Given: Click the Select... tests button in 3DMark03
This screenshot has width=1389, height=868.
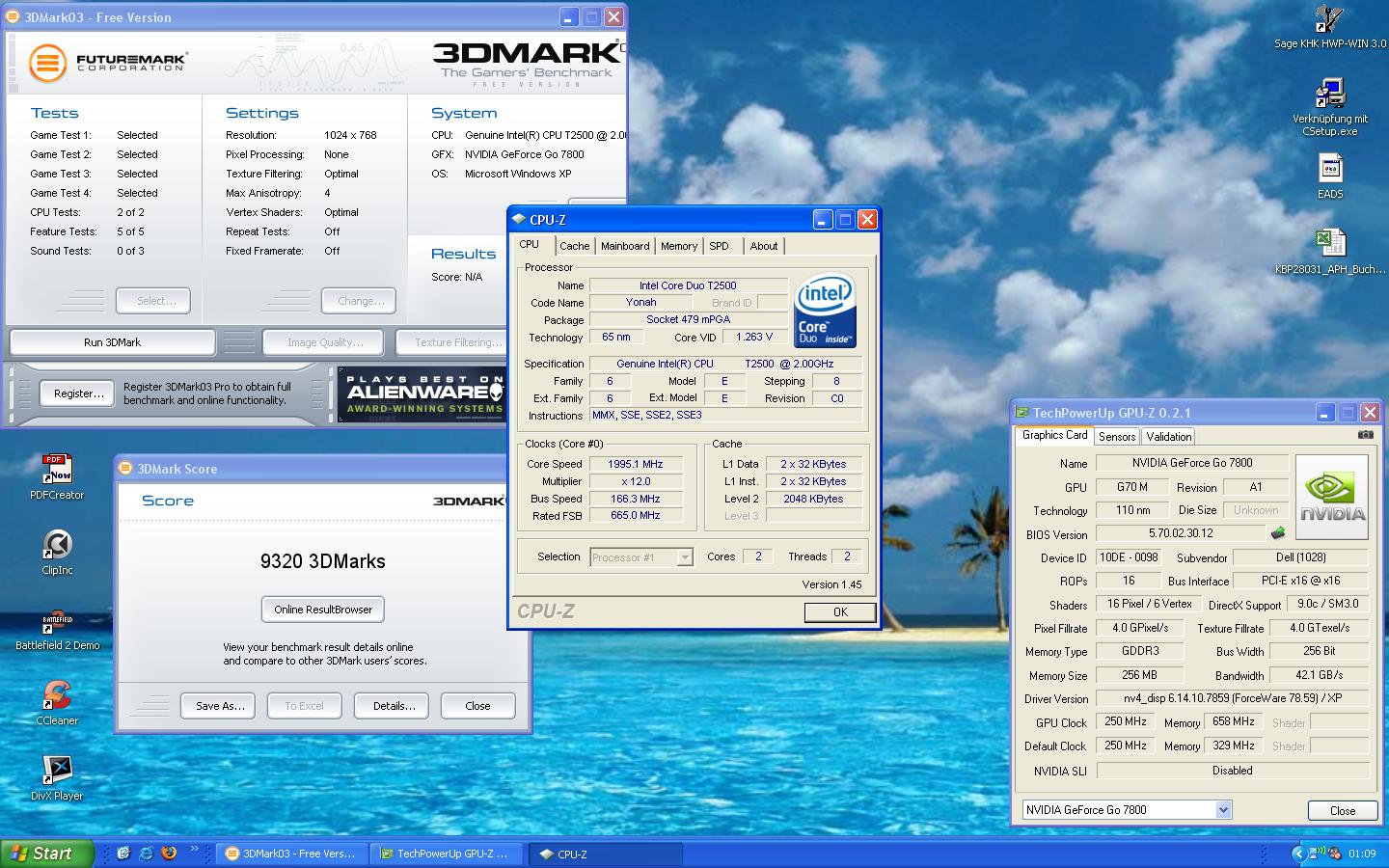Looking at the screenshot, I should (x=153, y=301).
